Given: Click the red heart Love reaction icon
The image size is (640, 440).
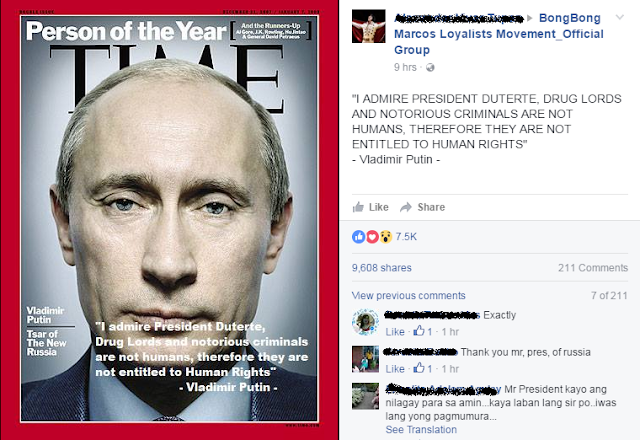Looking at the screenshot, I should [372, 237].
